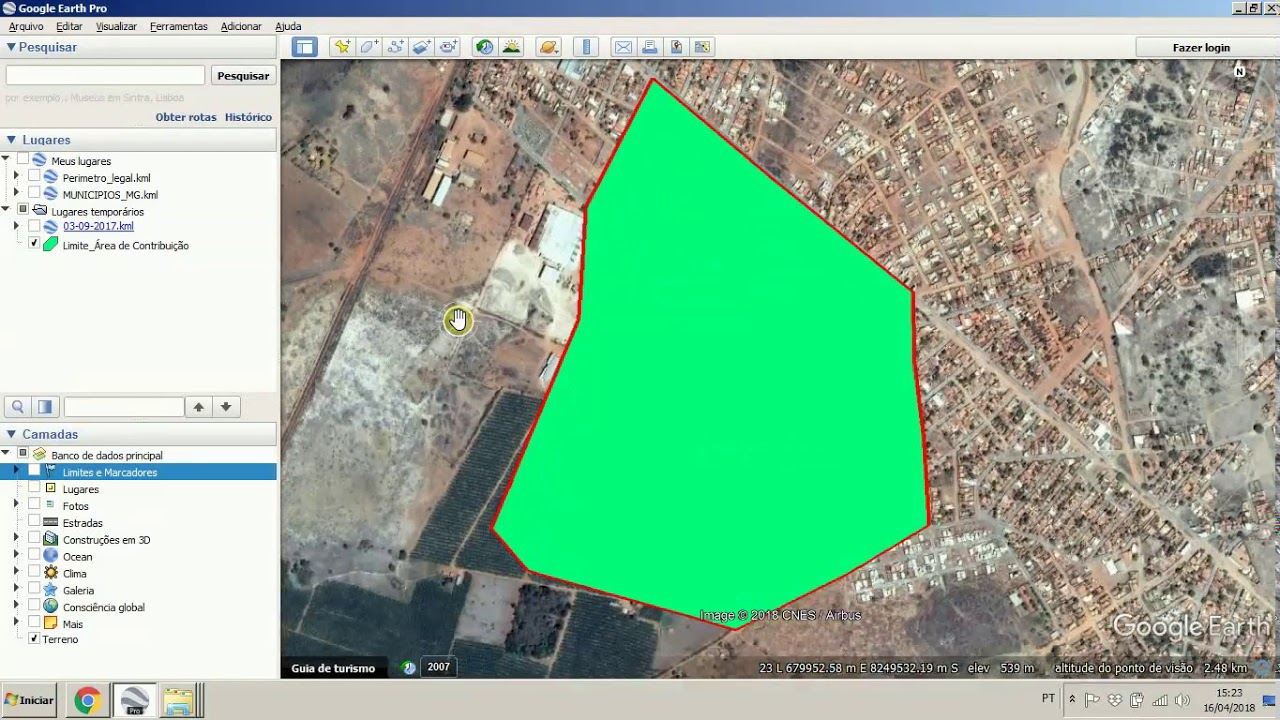The height and width of the screenshot is (720, 1280).
Task: Enable the Estradas layer checkbox
Action: coord(35,522)
